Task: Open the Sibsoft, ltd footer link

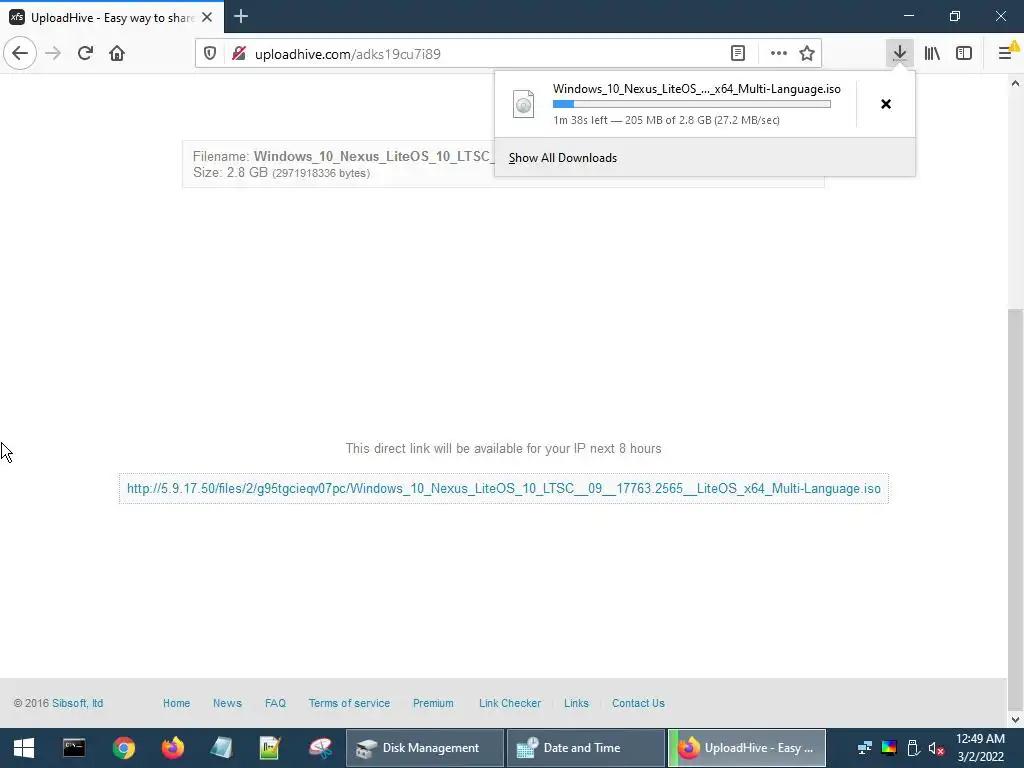Action: point(77,703)
